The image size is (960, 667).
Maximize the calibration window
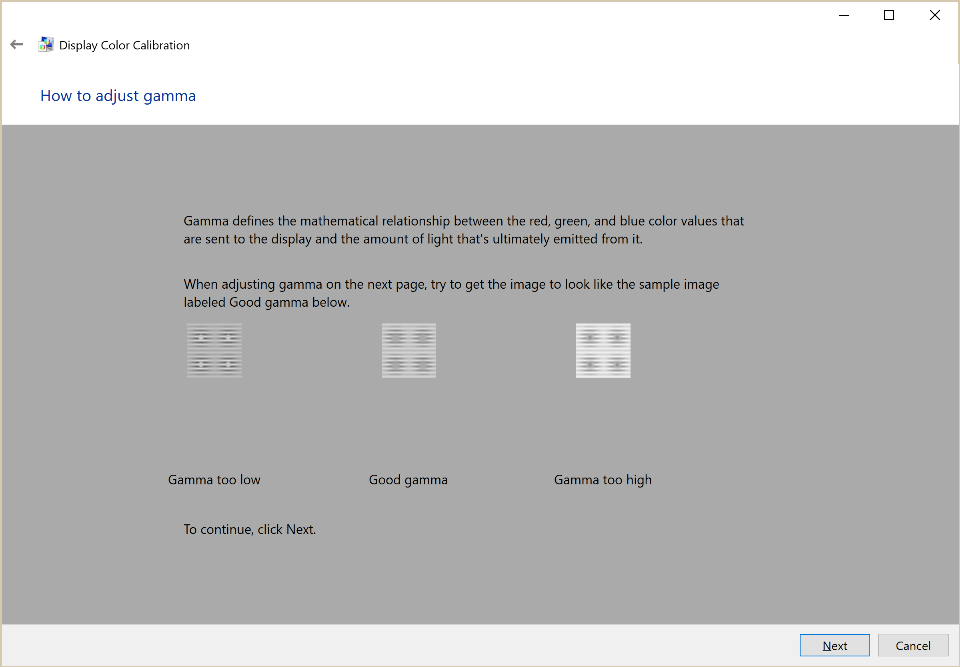click(889, 15)
